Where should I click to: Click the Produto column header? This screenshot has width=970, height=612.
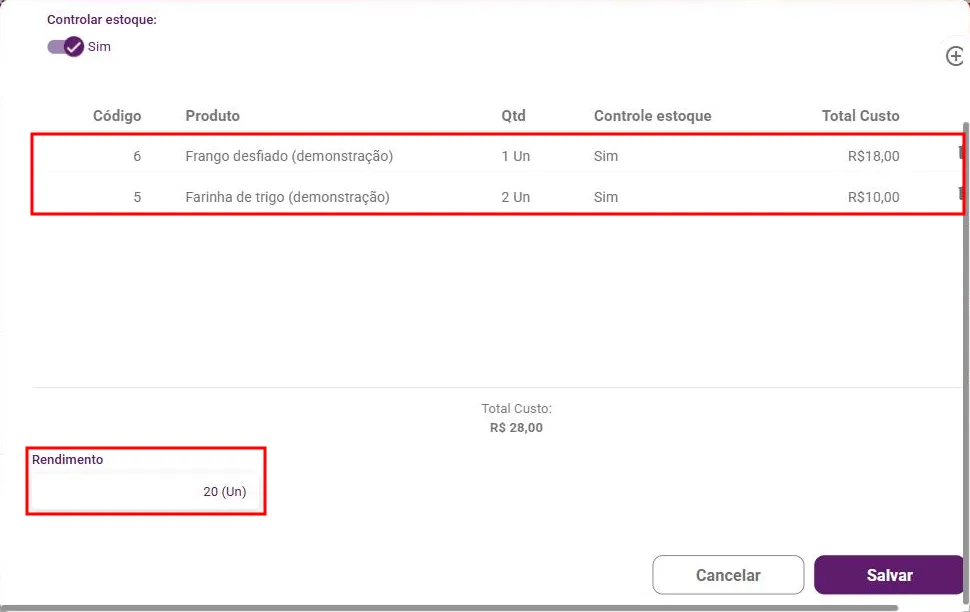pyautogui.click(x=212, y=116)
